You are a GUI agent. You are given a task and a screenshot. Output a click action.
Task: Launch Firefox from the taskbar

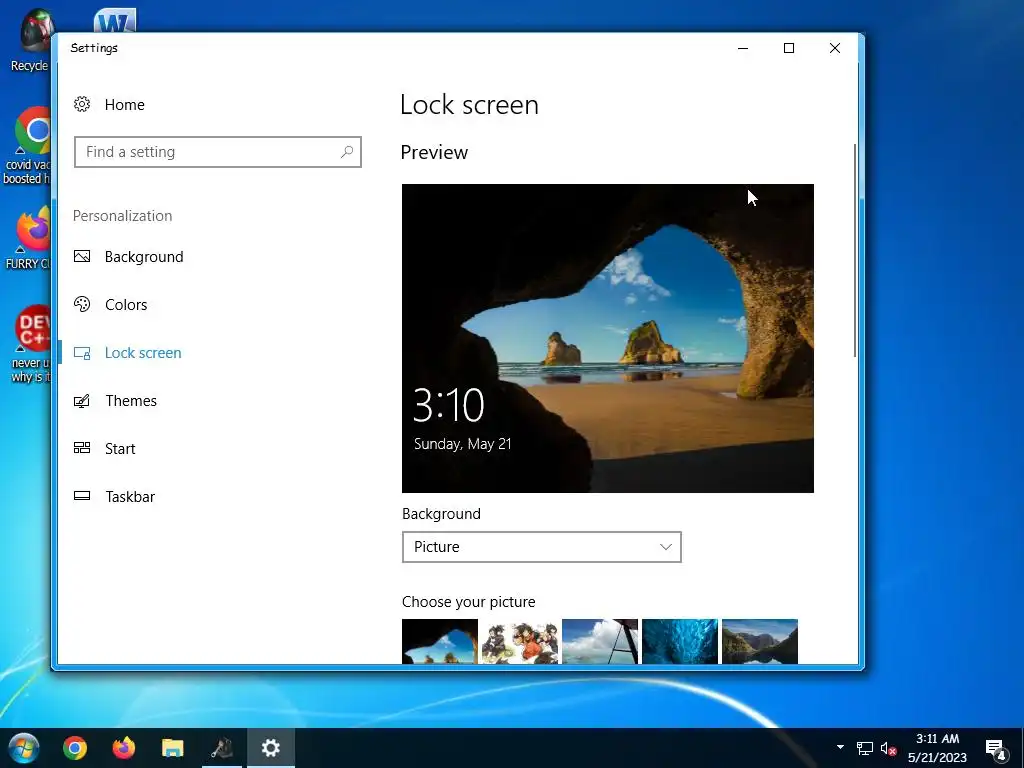(123, 748)
